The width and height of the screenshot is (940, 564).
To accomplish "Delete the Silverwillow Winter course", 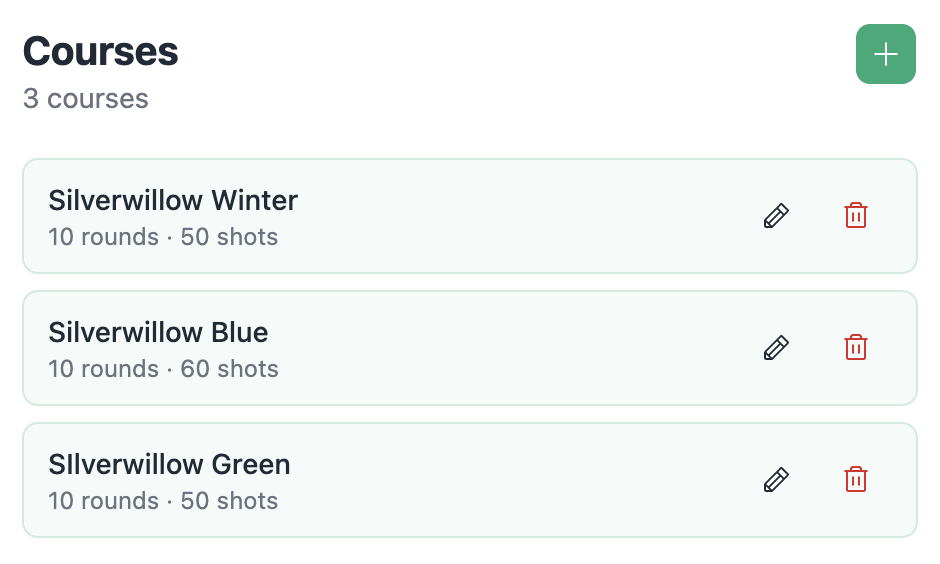I will 856,216.
